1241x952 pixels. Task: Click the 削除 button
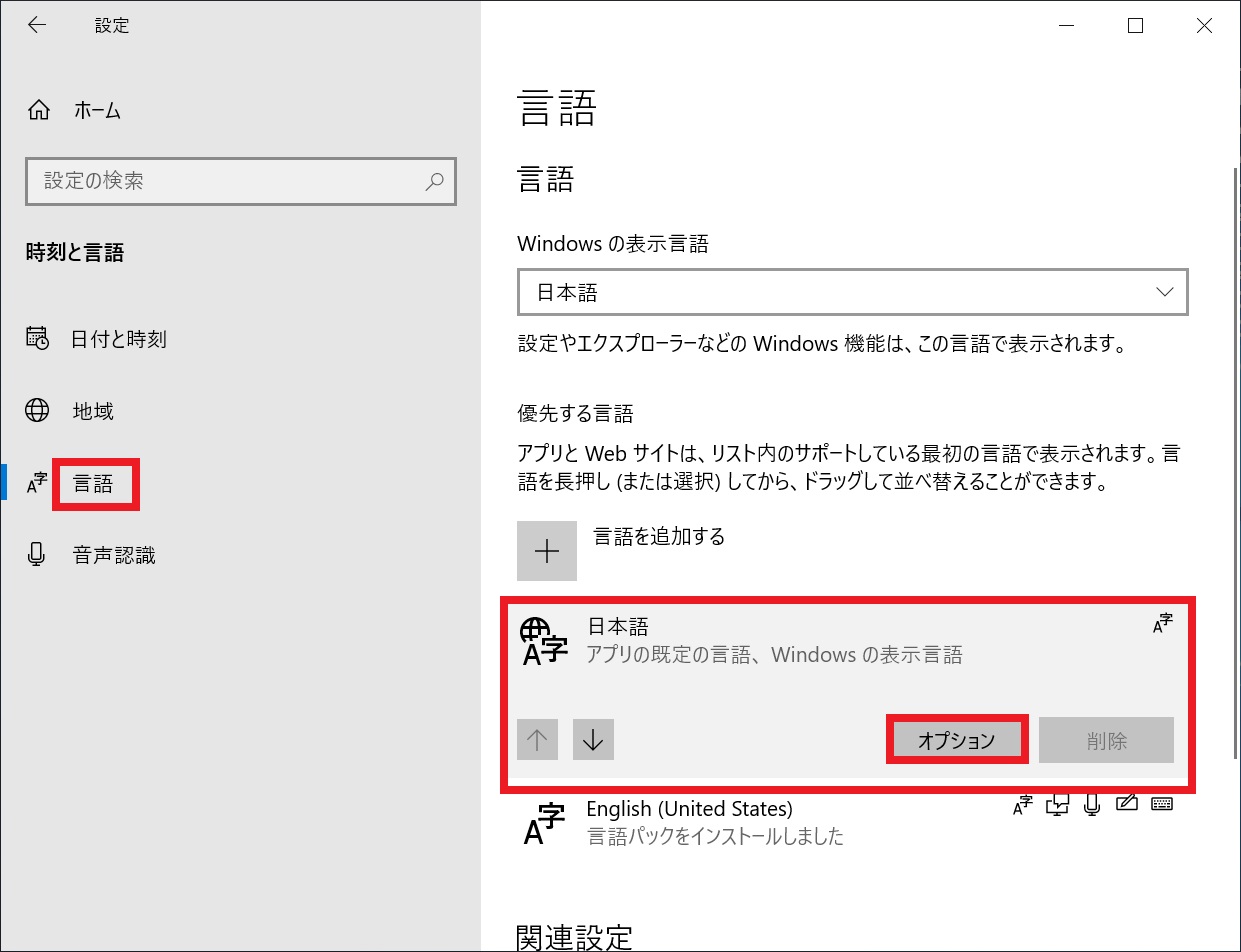(x=1106, y=741)
